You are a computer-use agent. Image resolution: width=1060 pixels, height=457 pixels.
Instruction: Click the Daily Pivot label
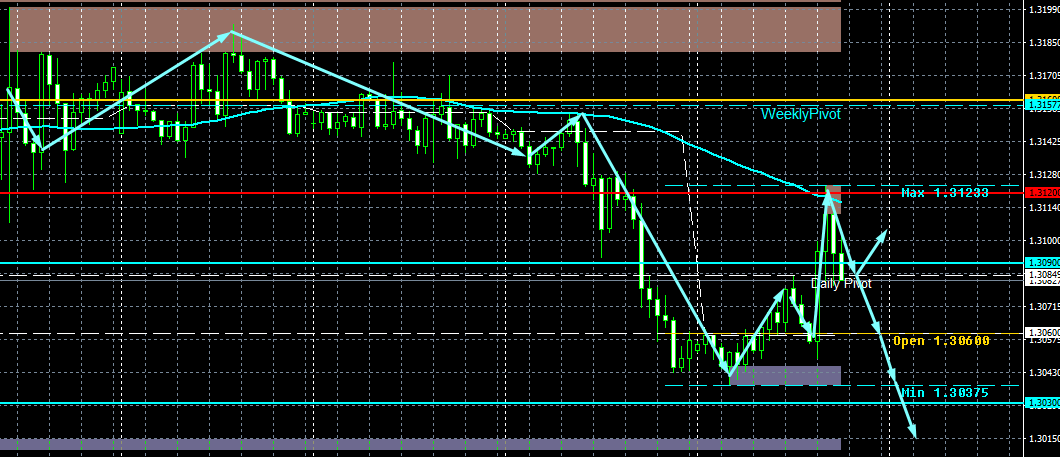point(841,284)
